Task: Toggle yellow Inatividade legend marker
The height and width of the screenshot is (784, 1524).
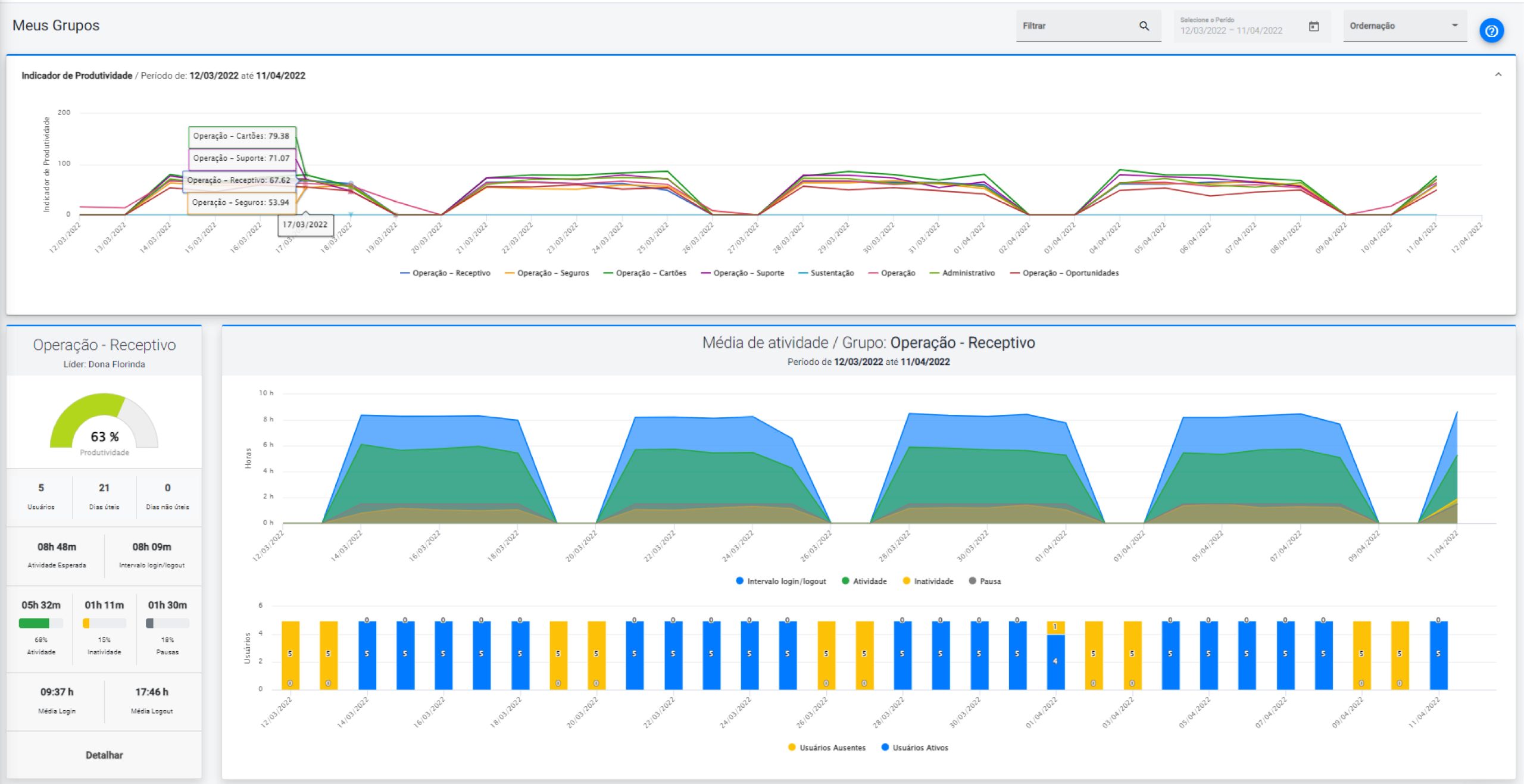Action: click(x=907, y=581)
